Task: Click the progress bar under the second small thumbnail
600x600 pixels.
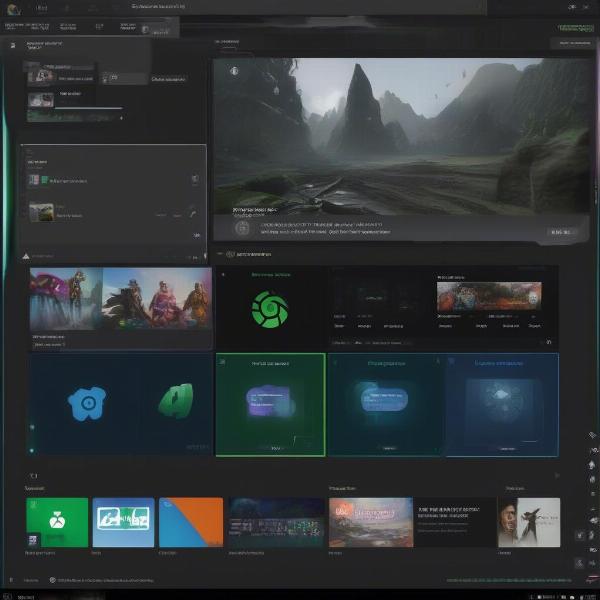Action: tap(88, 108)
